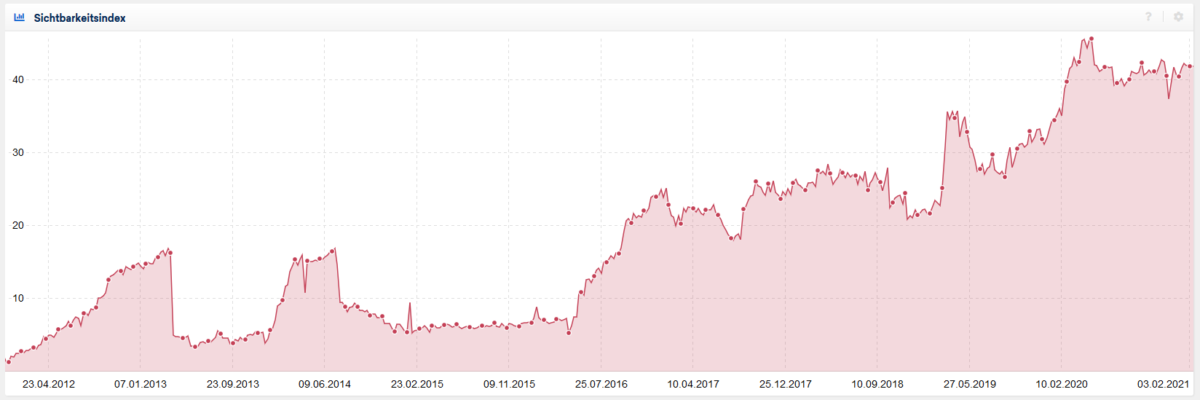The width and height of the screenshot is (1200, 400).
Task: Click the y-axis value 30
Action: coord(18,152)
